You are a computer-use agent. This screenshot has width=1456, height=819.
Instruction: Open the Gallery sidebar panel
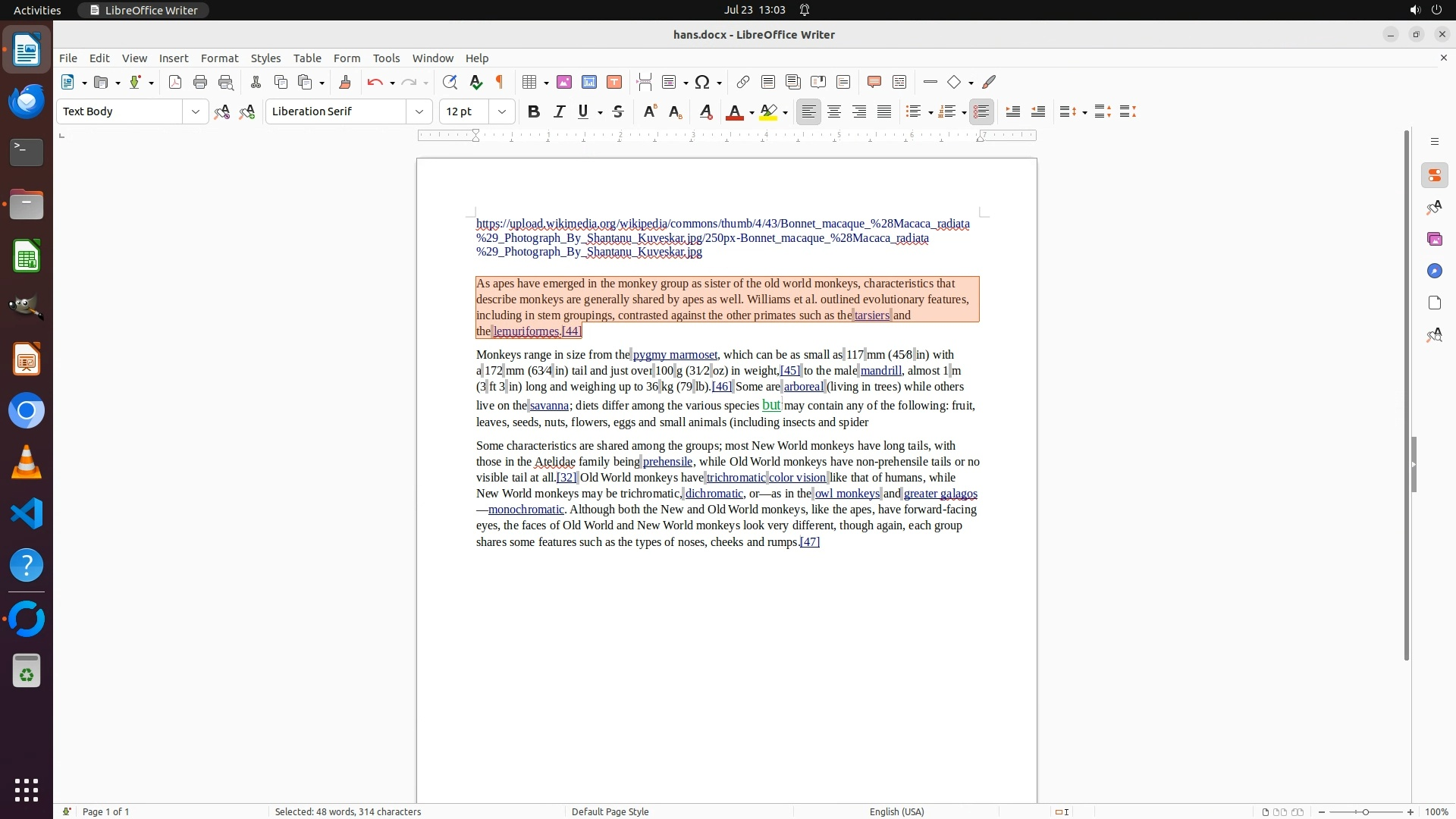coord(1434,240)
